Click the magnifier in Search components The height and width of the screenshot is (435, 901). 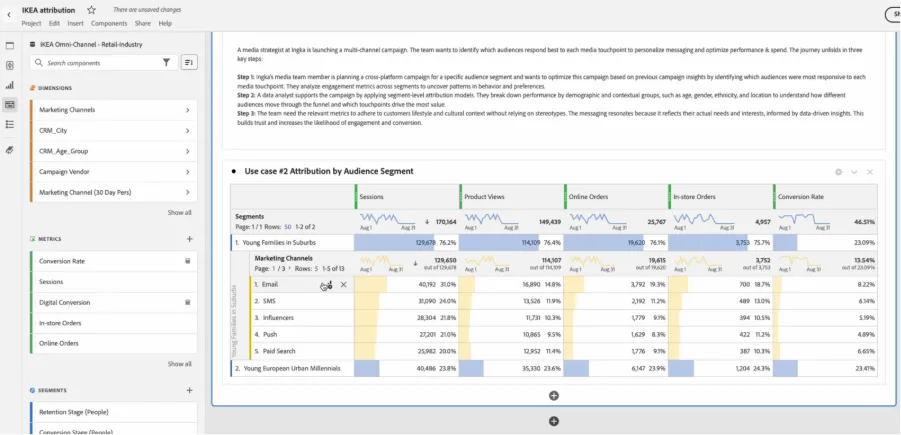(39, 63)
